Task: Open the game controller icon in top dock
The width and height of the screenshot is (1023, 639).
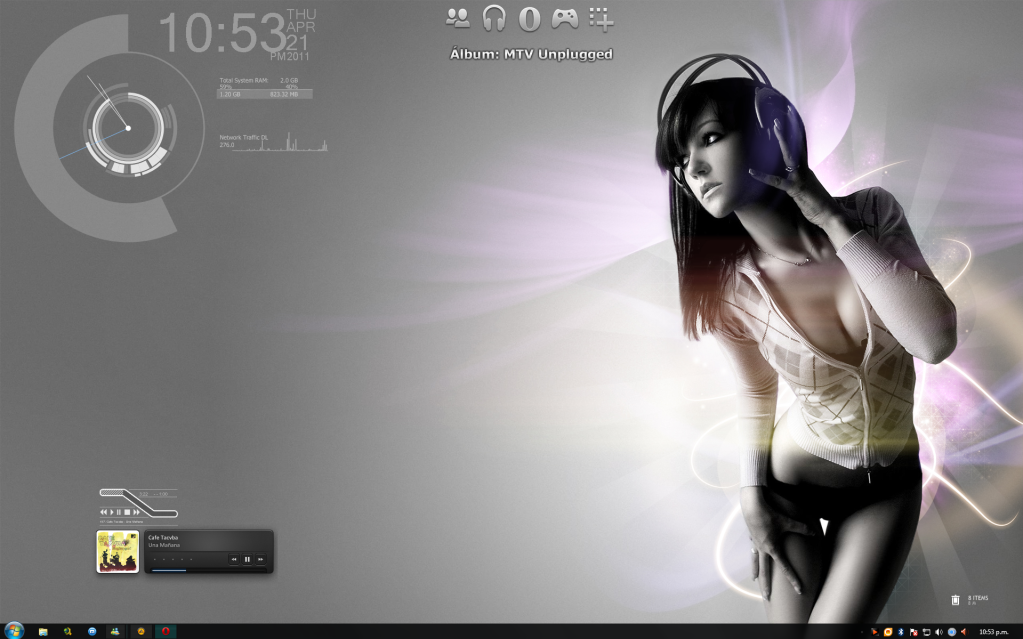Action: click(x=564, y=18)
